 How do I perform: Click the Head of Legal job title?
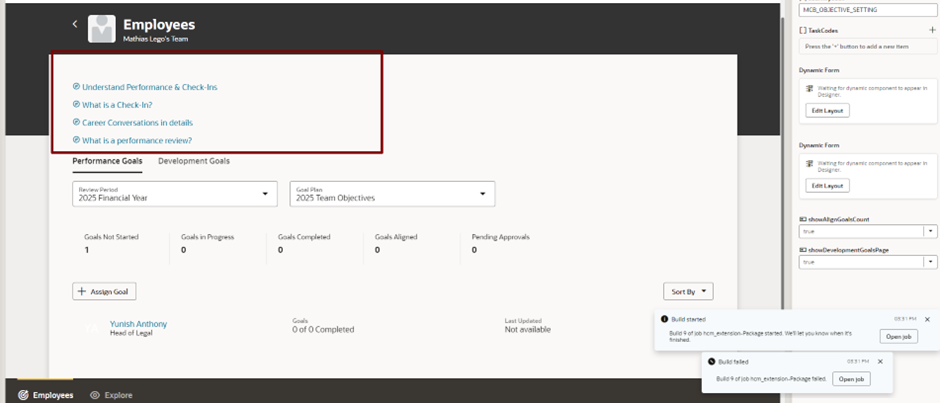click(x=131, y=333)
